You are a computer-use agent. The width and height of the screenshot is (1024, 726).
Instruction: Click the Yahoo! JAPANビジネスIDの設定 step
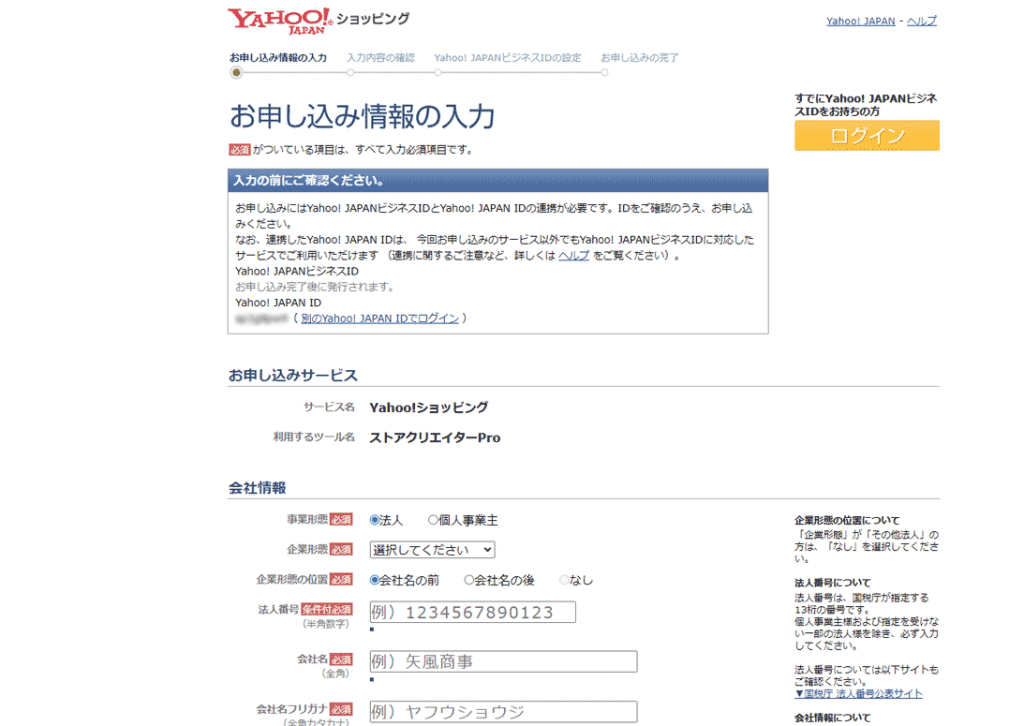(x=507, y=58)
